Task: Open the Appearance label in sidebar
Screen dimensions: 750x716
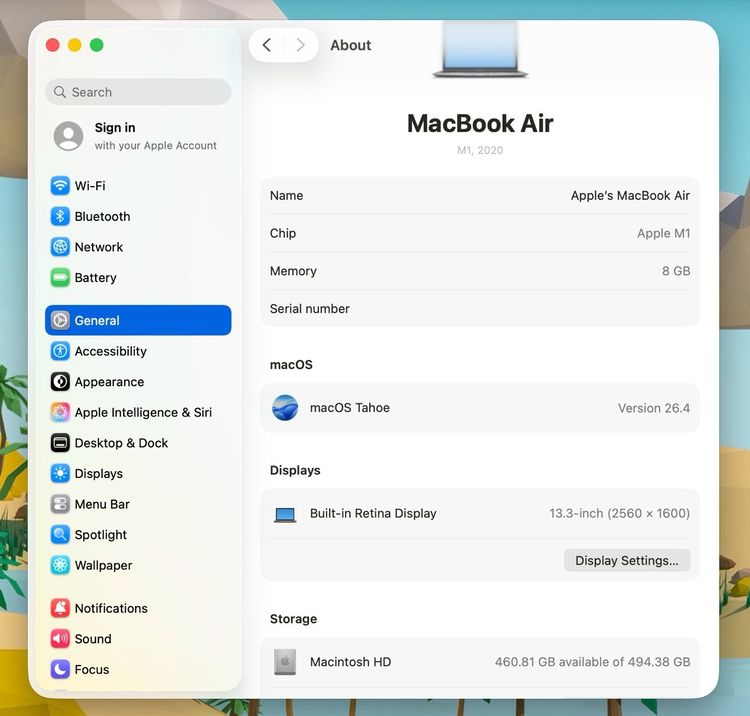Action: click(109, 382)
